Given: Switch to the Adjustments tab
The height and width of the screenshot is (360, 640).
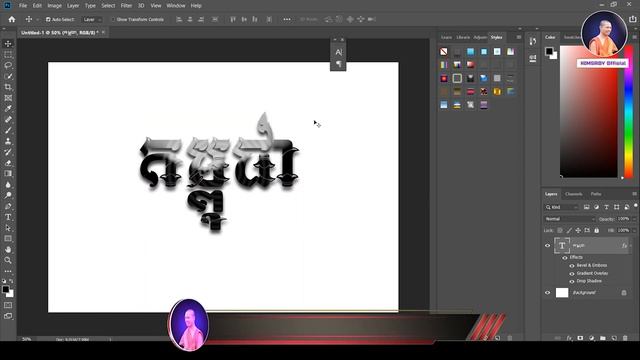Looking at the screenshot, I should tap(480, 37).
